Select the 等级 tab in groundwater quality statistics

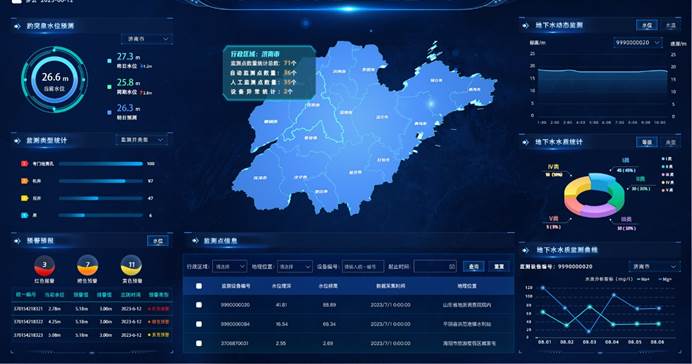[647, 142]
